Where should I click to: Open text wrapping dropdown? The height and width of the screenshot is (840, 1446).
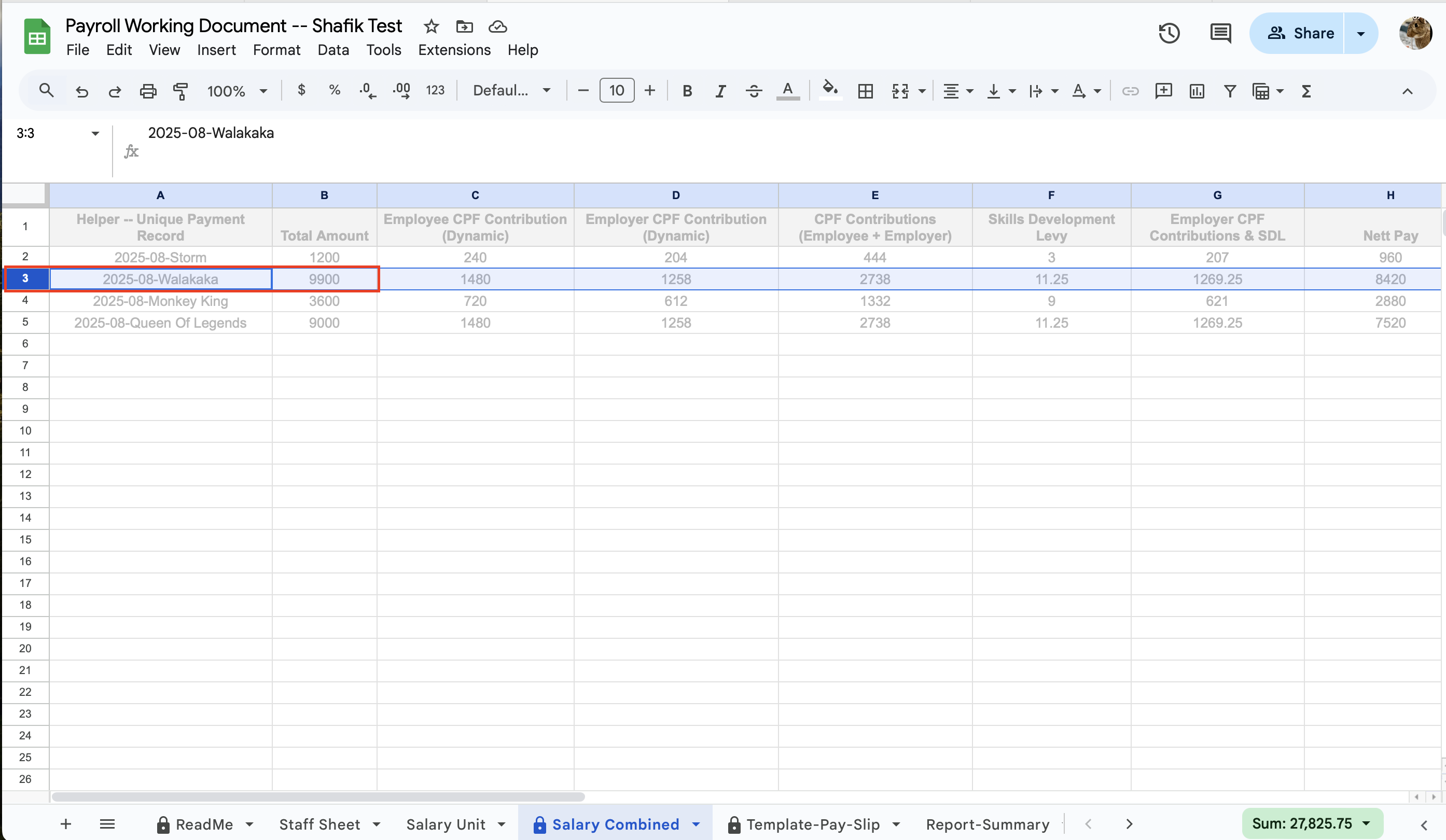(x=1043, y=91)
